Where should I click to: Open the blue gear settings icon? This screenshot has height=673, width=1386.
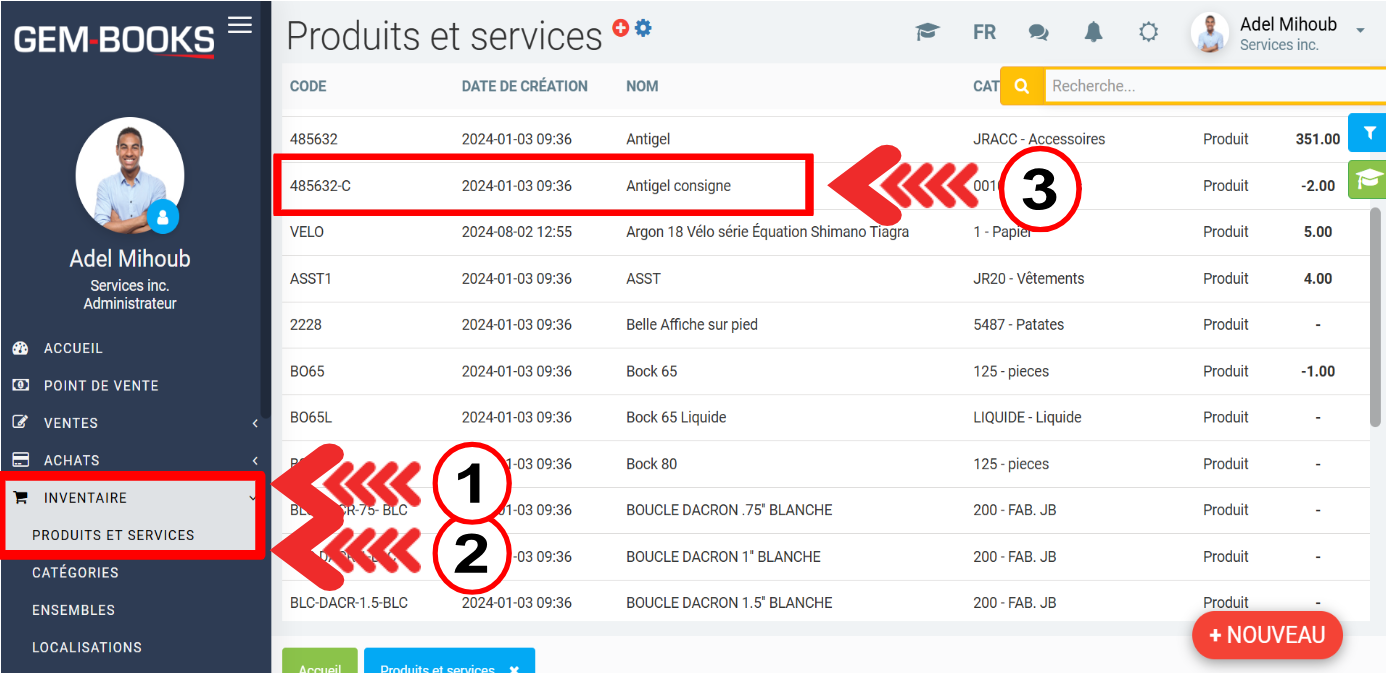(643, 28)
